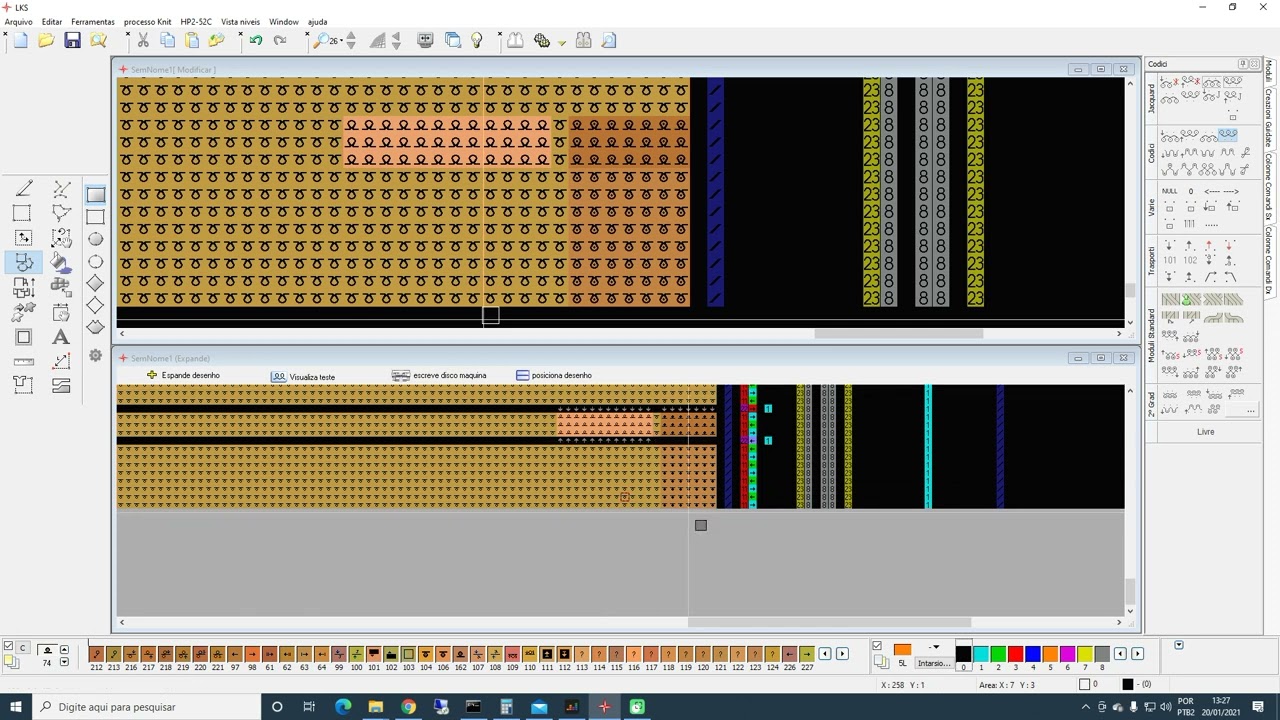1280x720 pixels.
Task: Select the rectangular selection tool
Action: 21,213
